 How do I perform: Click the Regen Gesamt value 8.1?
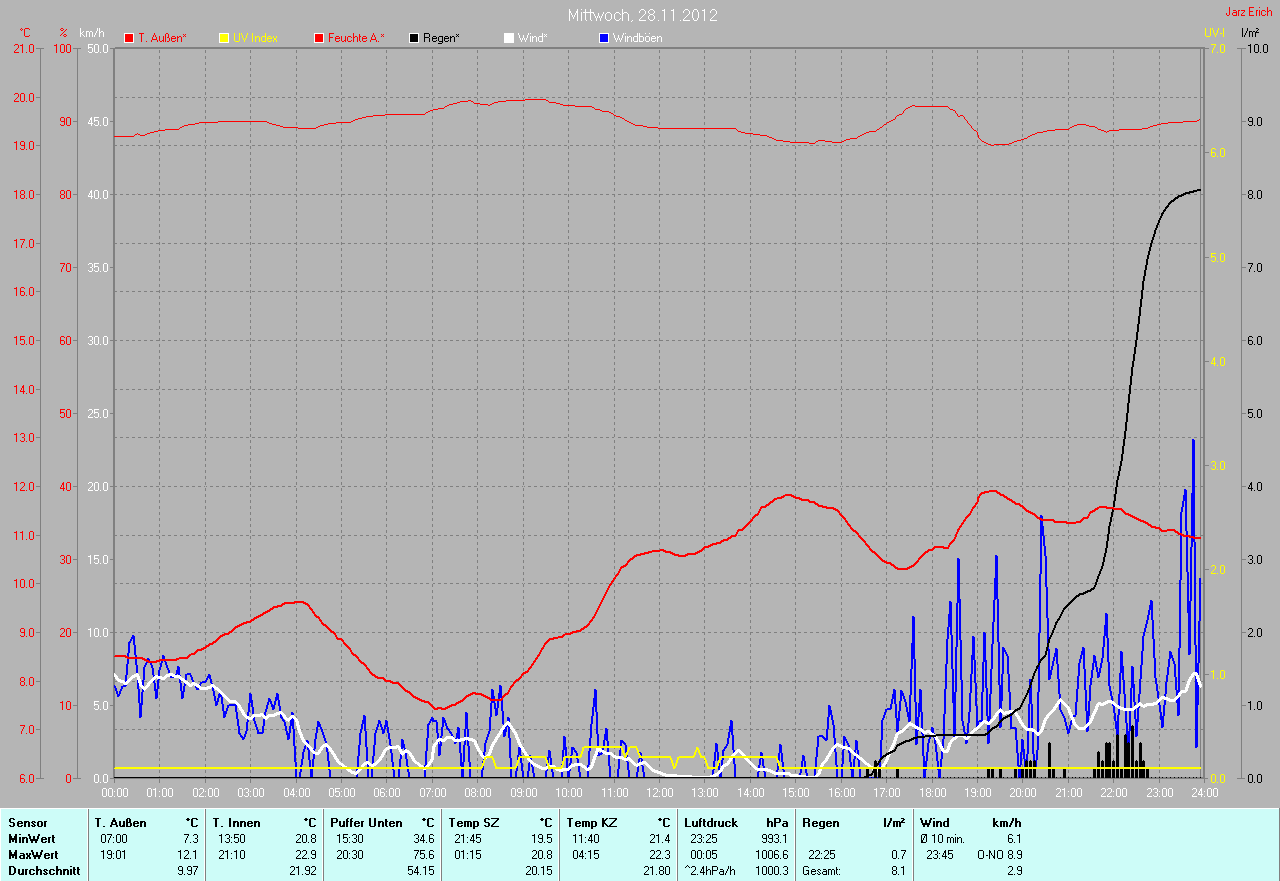(897, 871)
